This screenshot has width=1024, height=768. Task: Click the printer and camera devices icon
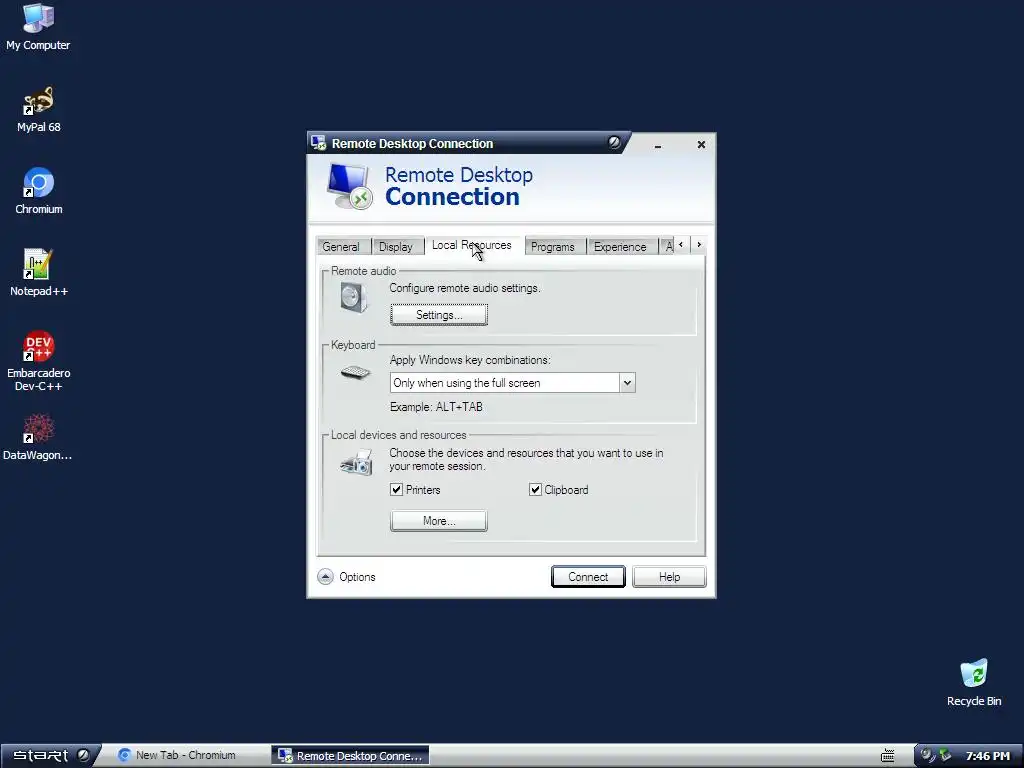coord(357,462)
